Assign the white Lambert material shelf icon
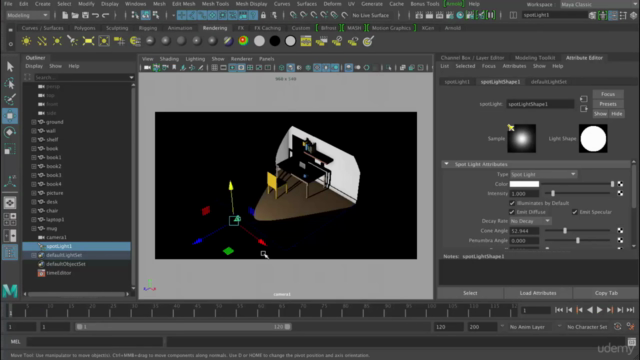This screenshot has width=640, height=360. 259,41
